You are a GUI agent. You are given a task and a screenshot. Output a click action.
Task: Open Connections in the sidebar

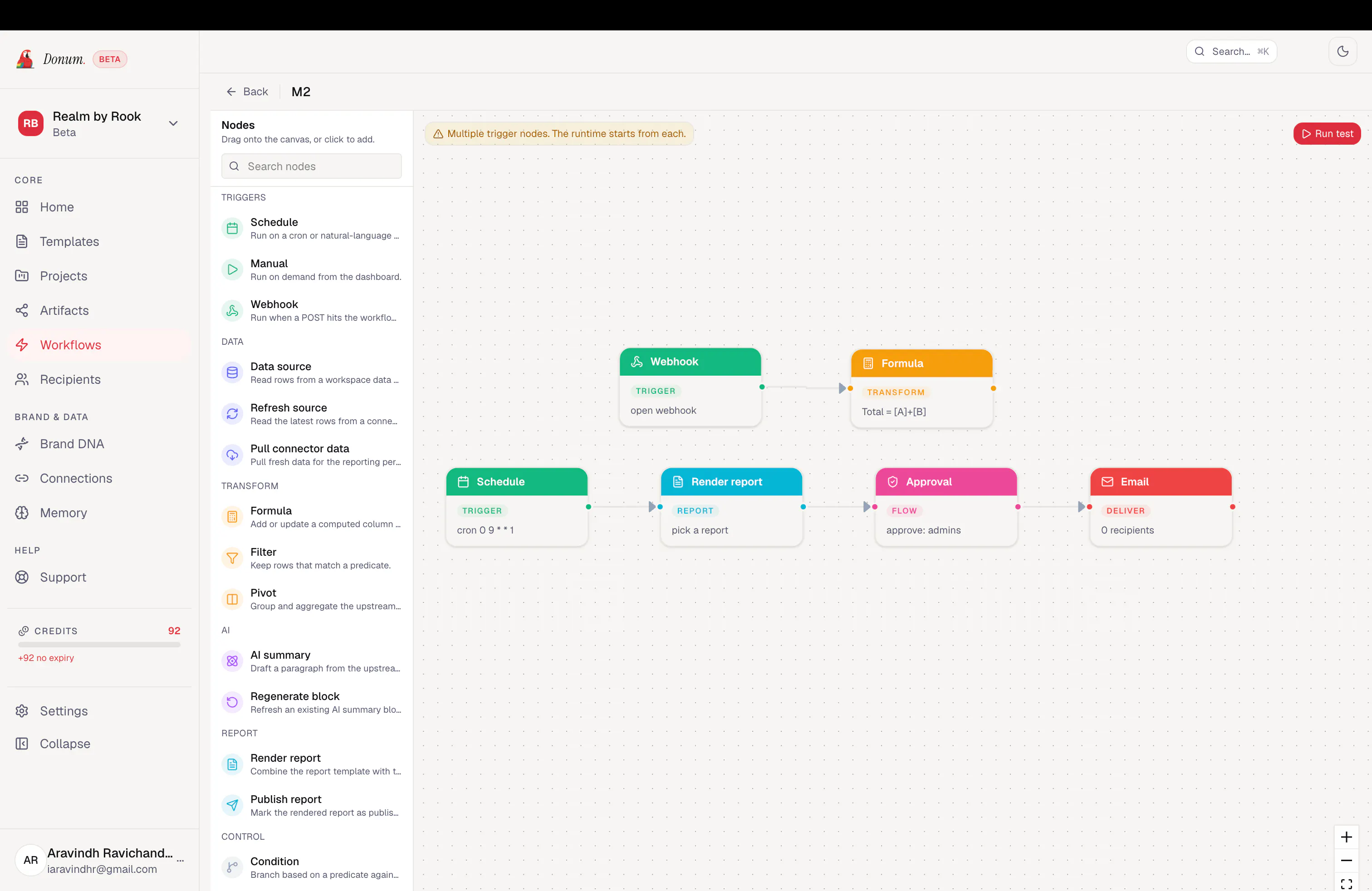pos(99,478)
